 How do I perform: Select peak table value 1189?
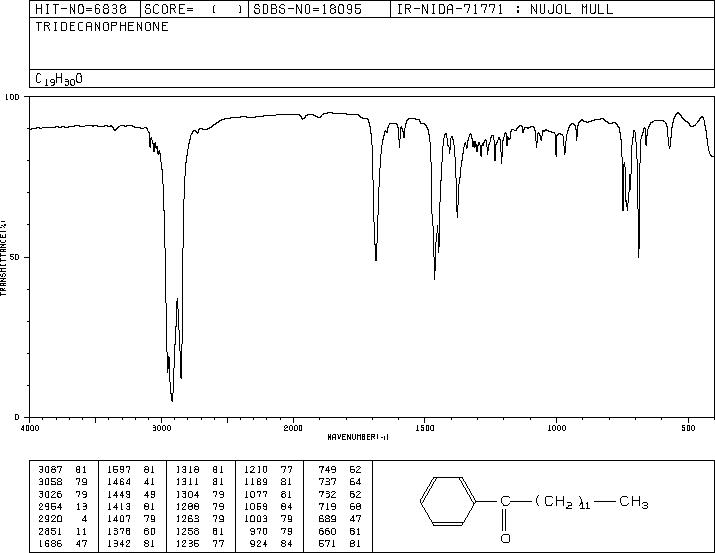tap(256, 482)
